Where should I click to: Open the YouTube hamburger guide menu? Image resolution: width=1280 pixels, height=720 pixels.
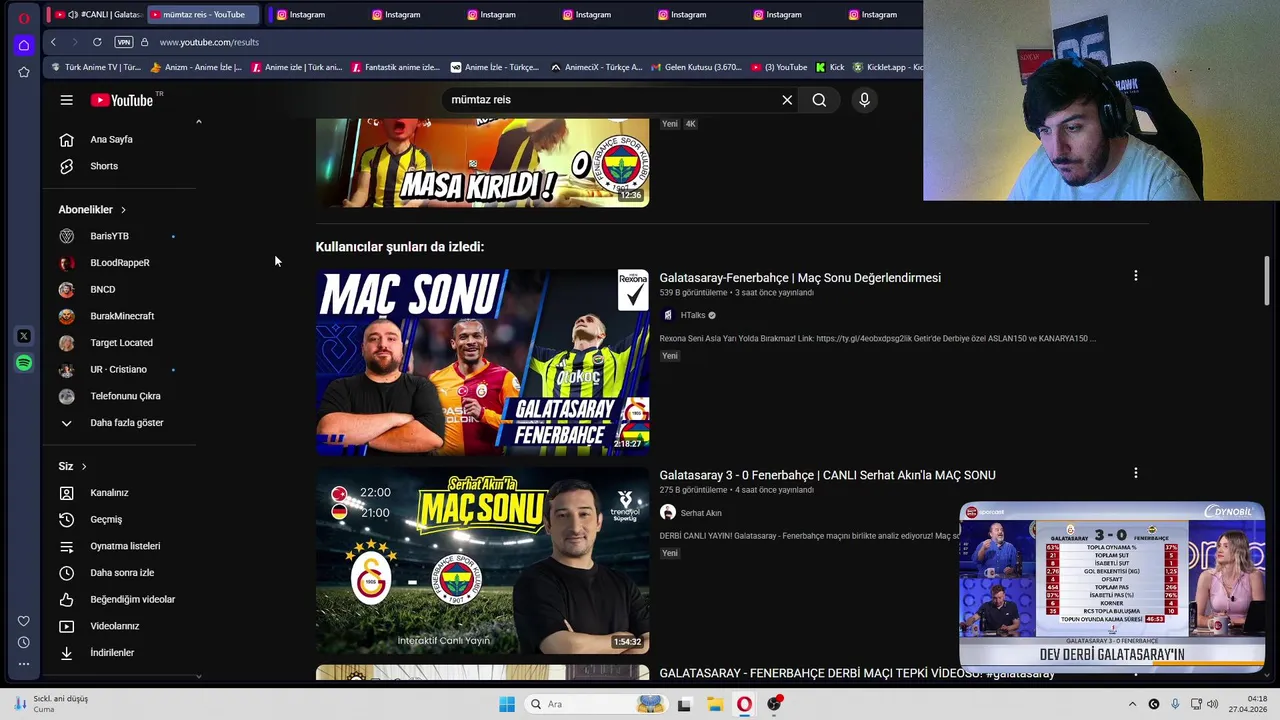click(x=66, y=100)
